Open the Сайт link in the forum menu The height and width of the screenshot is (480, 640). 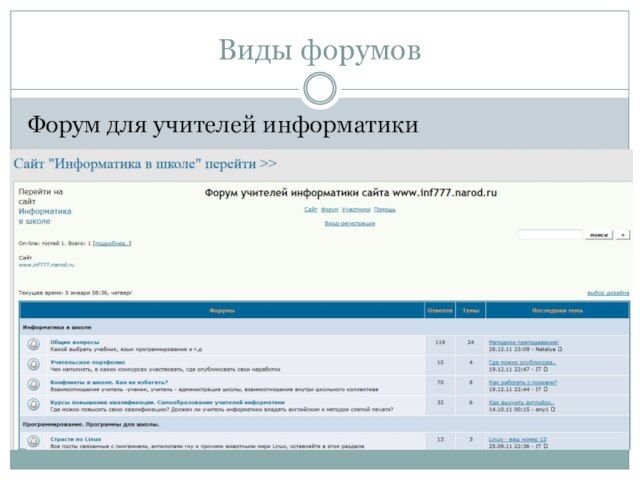(310, 210)
